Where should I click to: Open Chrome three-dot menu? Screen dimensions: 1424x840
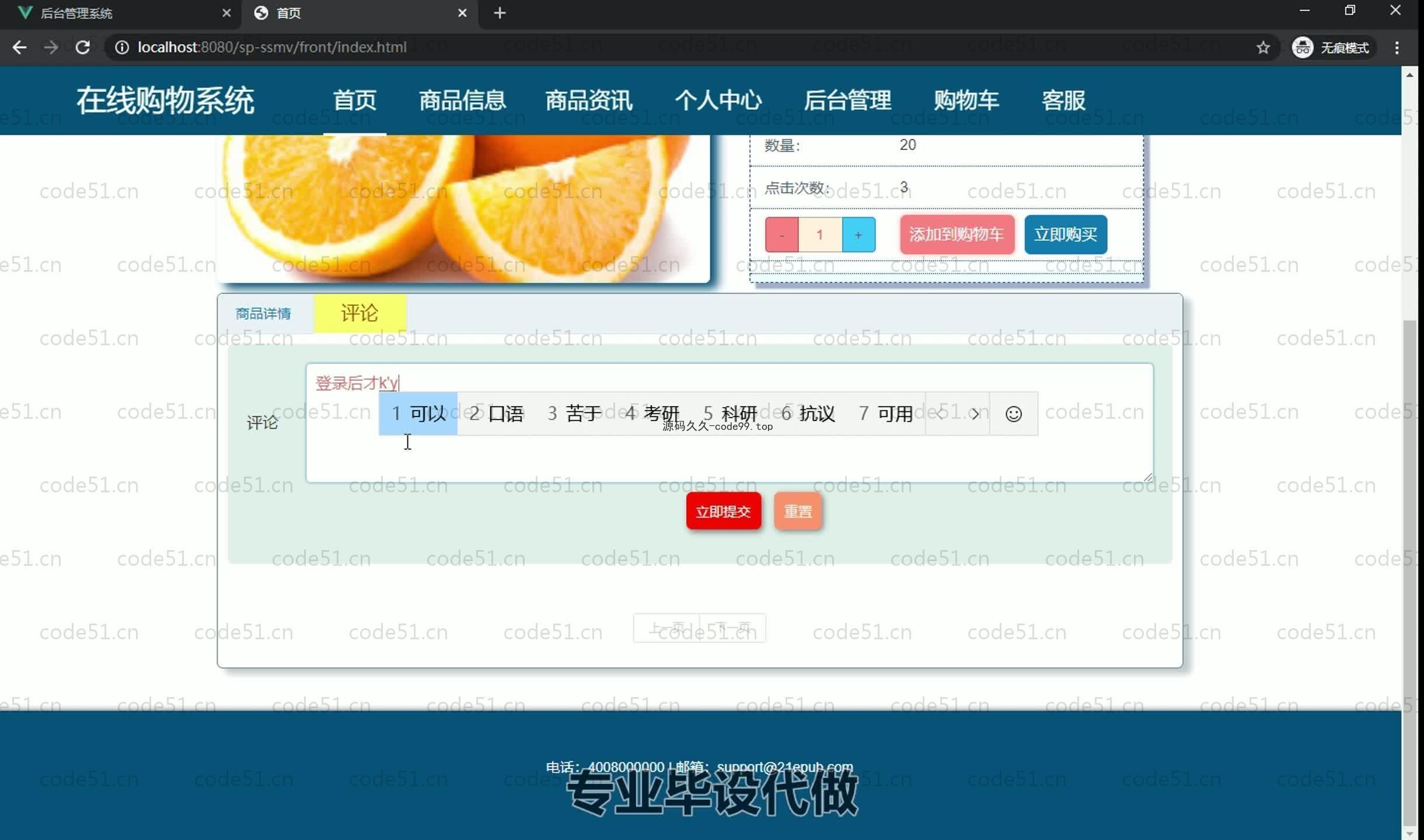click(x=1397, y=47)
